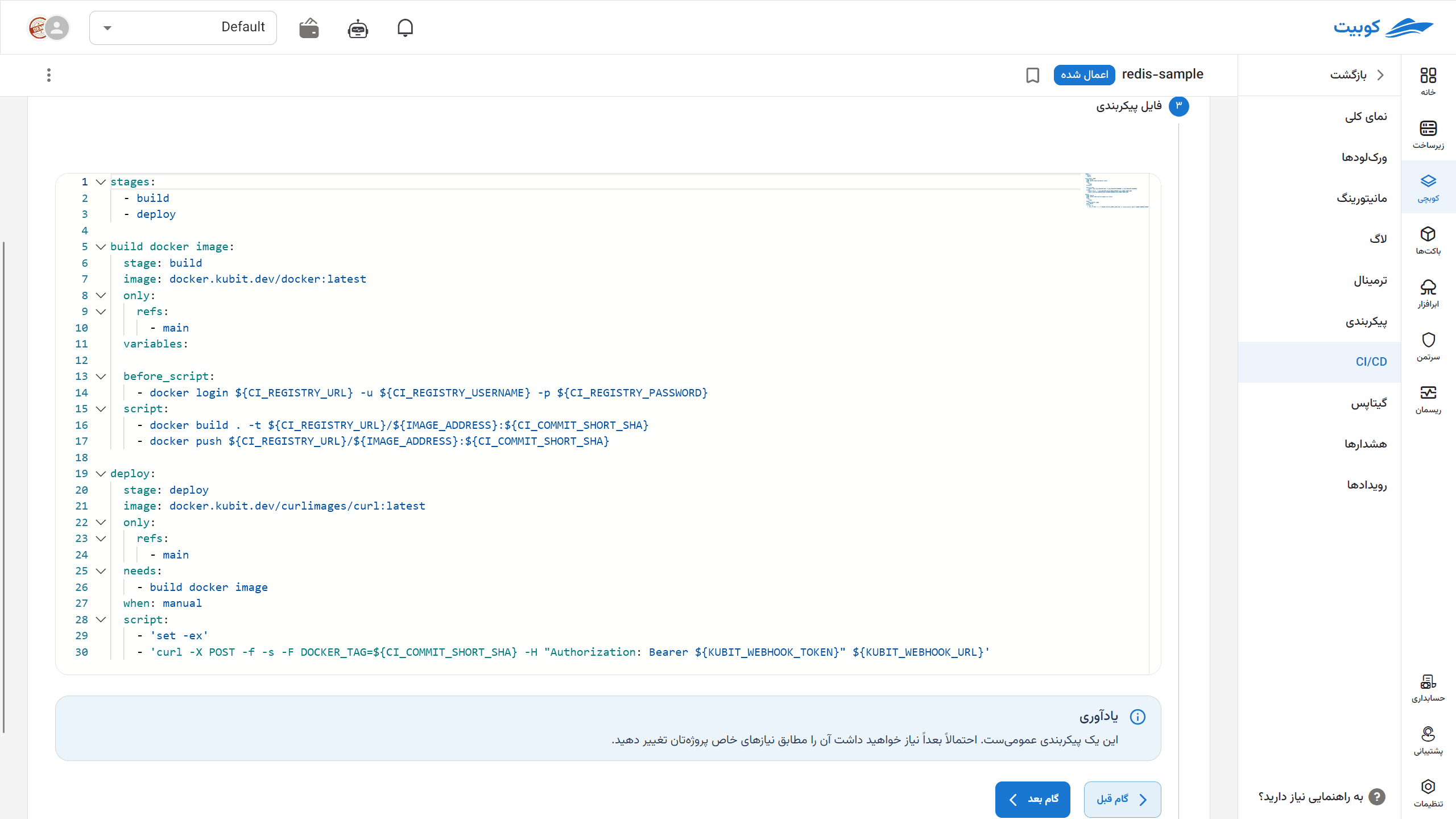This screenshot has width=1456, height=819.
Task: Select لاگ logs menu item
Action: [x=1319, y=239]
